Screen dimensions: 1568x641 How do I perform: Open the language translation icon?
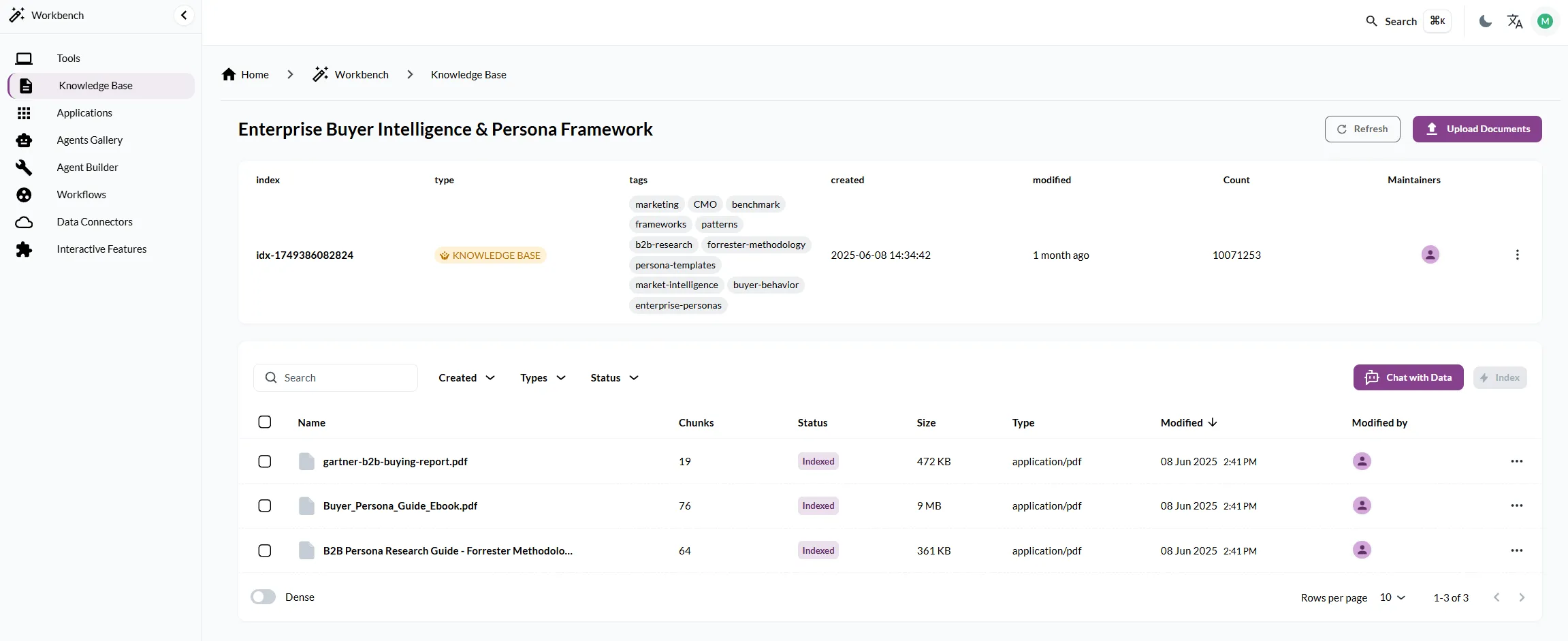(x=1515, y=21)
